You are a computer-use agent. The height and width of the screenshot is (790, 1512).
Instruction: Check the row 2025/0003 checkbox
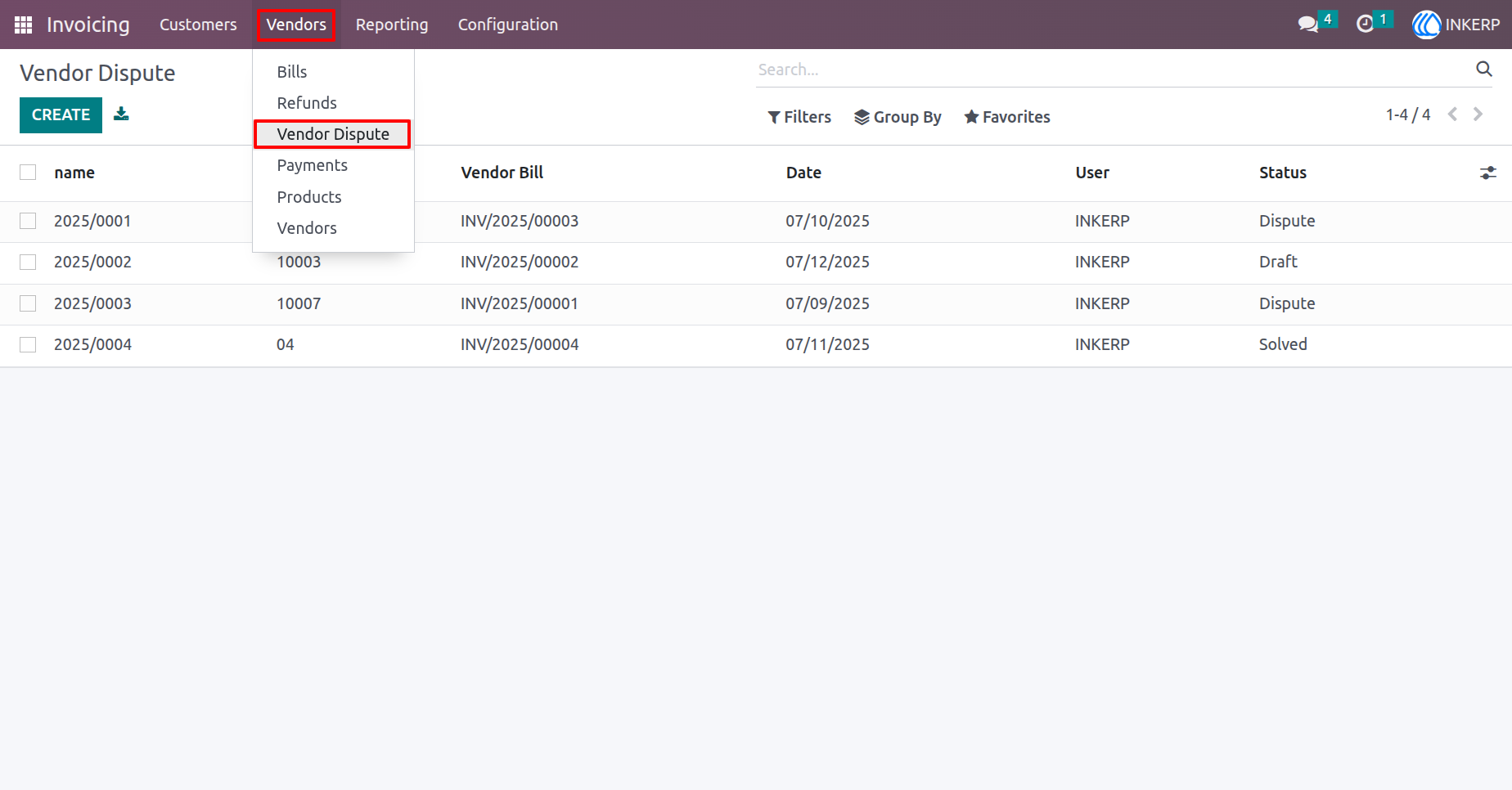point(28,303)
